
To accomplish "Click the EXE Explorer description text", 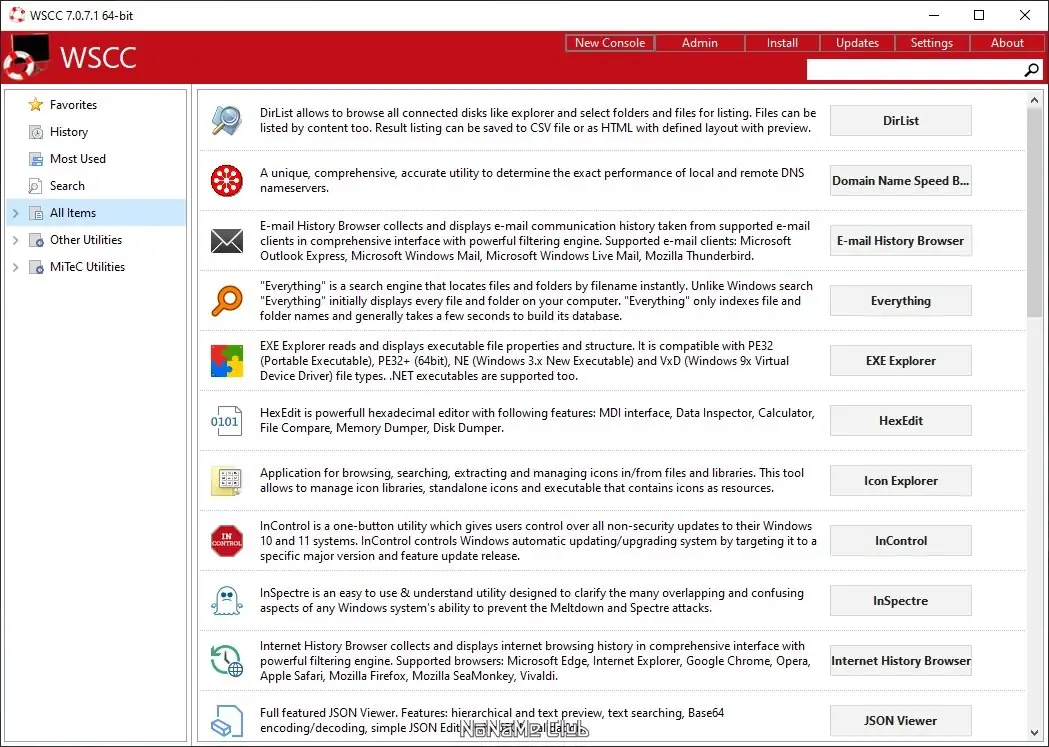I will pyautogui.click(x=524, y=360).
